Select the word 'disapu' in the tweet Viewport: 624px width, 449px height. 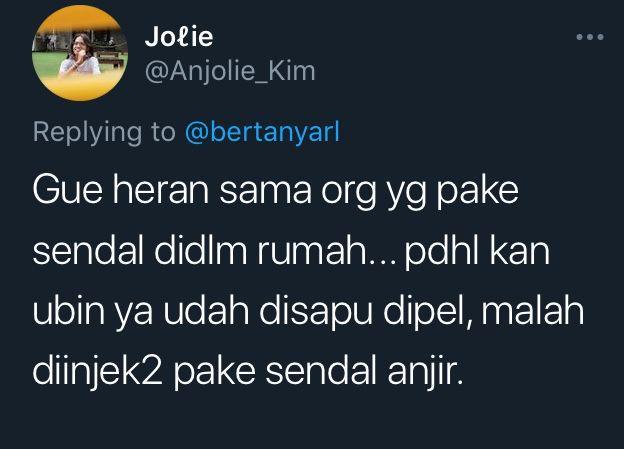click(316, 312)
